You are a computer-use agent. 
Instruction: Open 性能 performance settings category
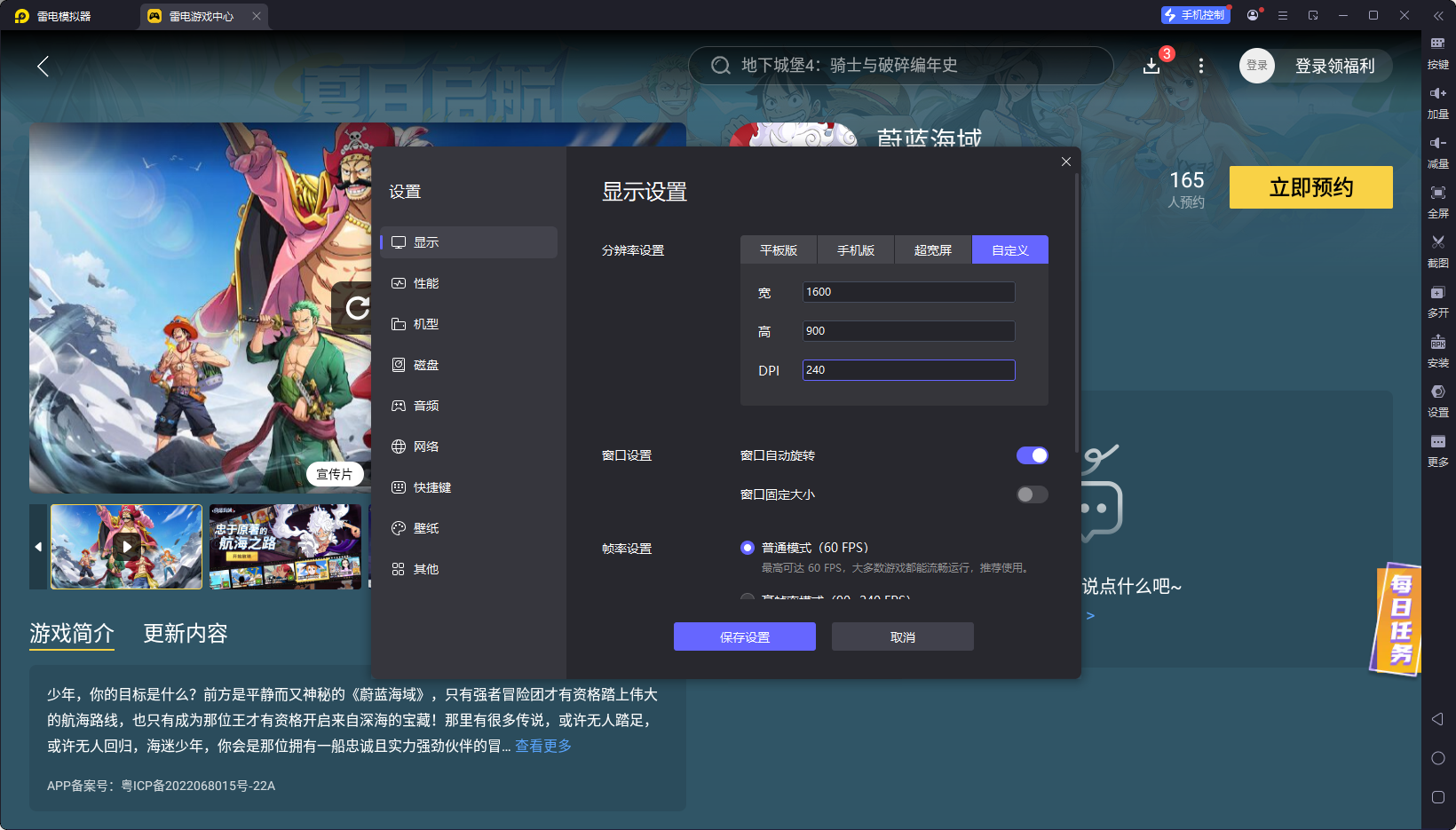(469, 283)
